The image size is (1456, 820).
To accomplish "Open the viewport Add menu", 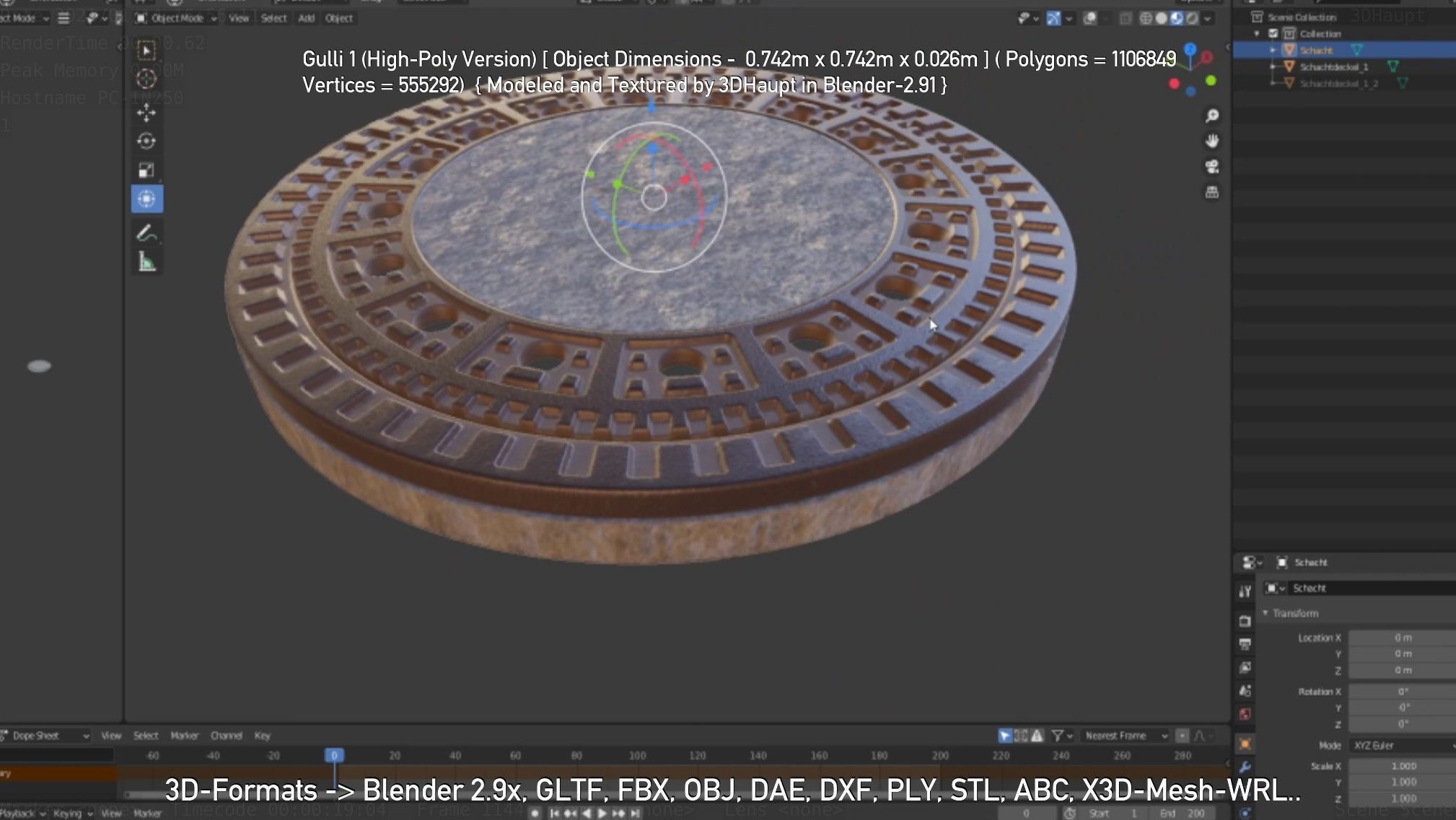I will (307, 18).
